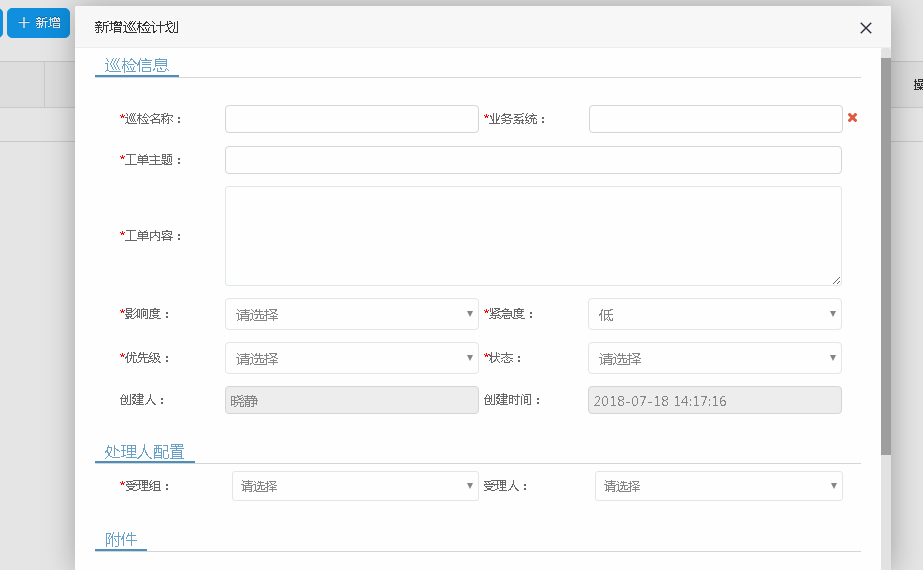923x570 pixels.
Task: Choose from the 受理人 dropdown
Action: [x=718, y=486]
